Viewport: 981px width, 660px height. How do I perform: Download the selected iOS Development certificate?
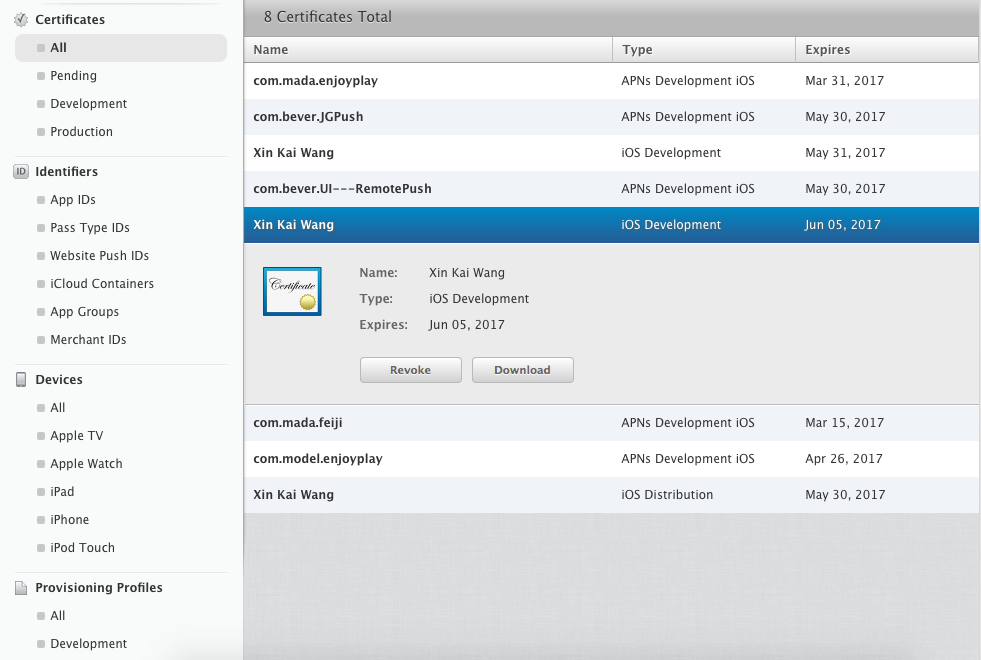tap(522, 370)
